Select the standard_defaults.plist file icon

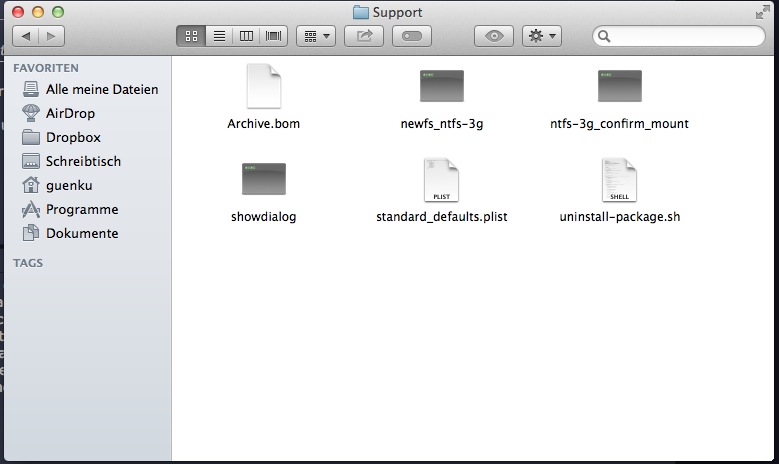[x=441, y=180]
